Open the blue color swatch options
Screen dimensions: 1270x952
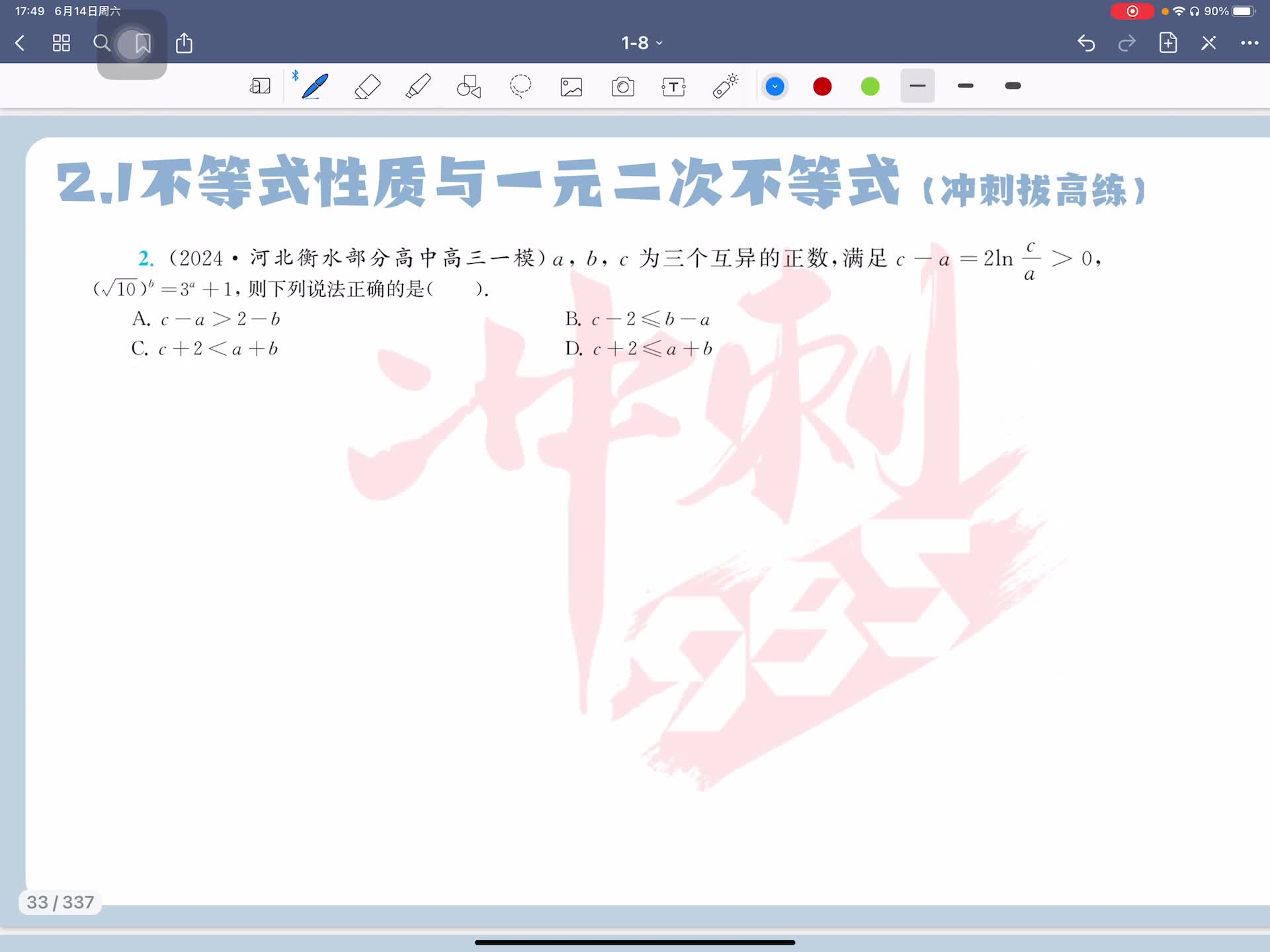775,87
